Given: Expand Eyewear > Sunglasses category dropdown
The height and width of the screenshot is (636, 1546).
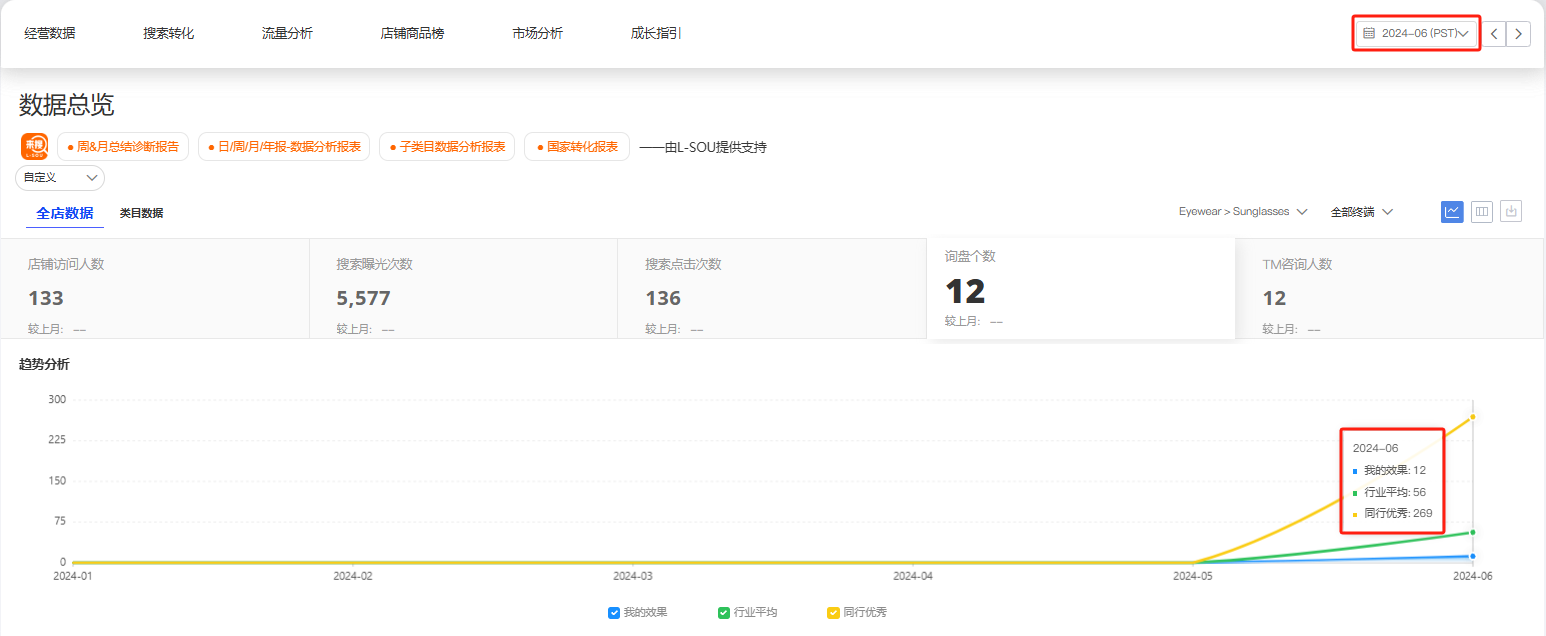Looking at the screenshot, I should click(1243, 212).
